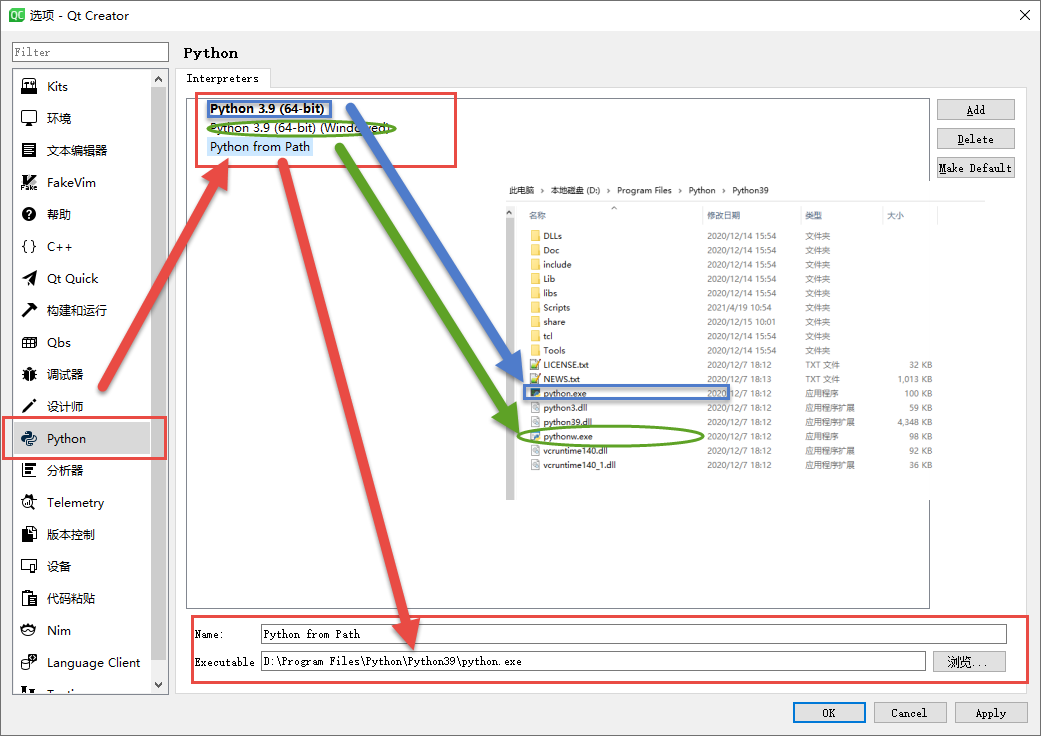Select the python3.dll file in Explorer

coord(565,407)
